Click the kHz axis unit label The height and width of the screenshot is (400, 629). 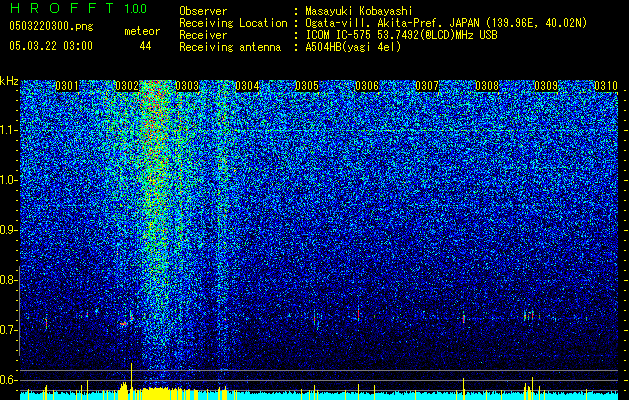pos(9,81)
